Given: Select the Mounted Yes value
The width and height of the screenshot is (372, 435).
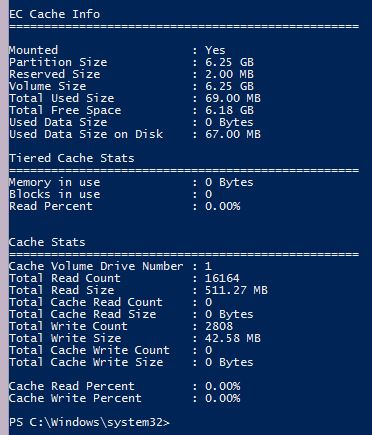Looking at the screenshot, I should coord(215,50).
